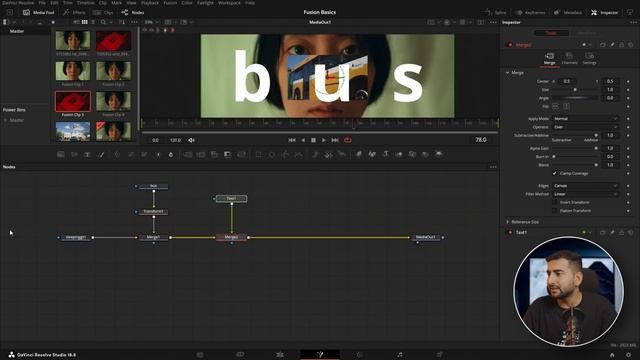The image size is (640, 360).
Task: Open the Operator dropdown
Action: 585,127
